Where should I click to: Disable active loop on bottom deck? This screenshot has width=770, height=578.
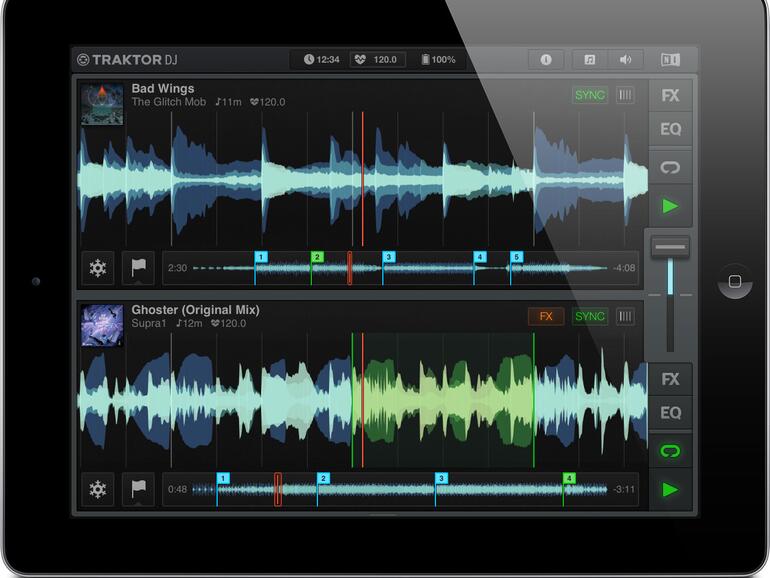670,451
